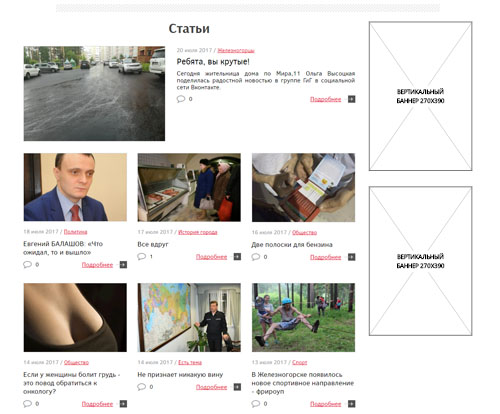500x414 pixels.
Task: Click comment icon under 'Все вдруг' article
Action: coord(142,256)
